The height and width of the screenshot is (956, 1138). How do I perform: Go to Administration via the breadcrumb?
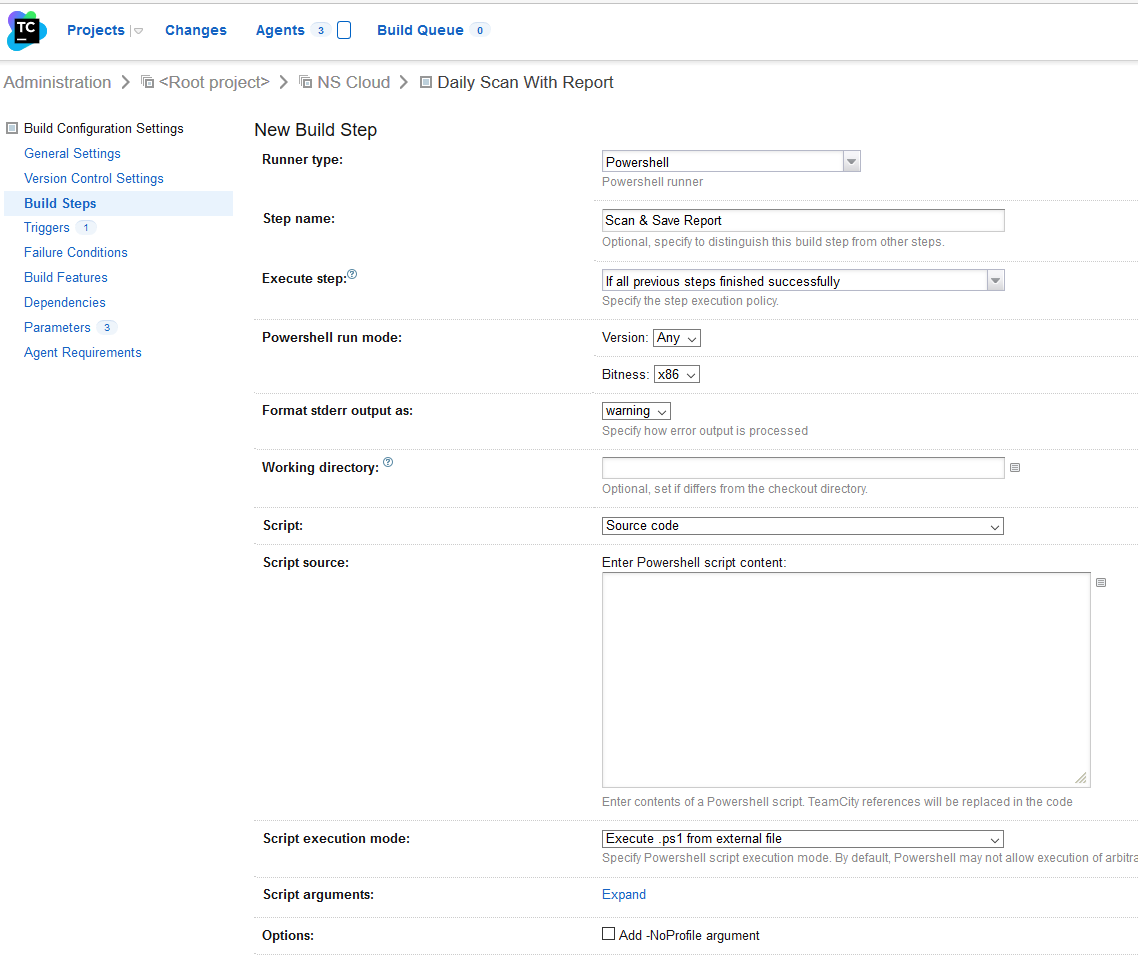(x=57, y=82)
